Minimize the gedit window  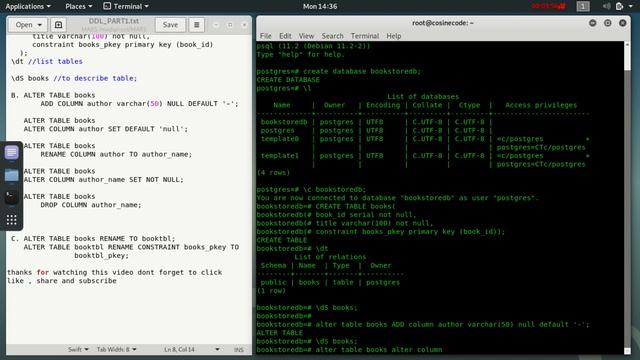coord(216,25)
